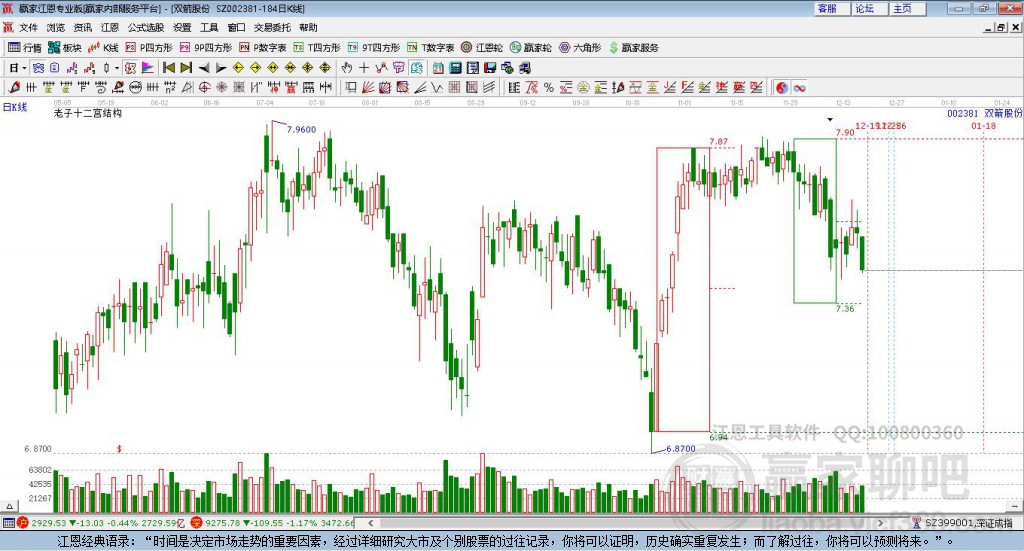Select the zigzag V line tool

click(x=437, y=87)
